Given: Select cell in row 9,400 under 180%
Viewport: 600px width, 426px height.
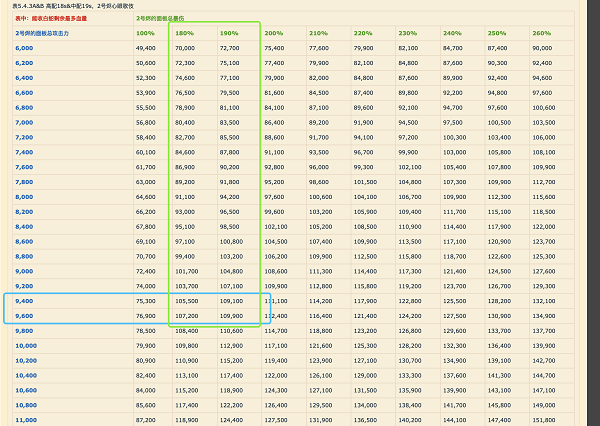Looking at the screenshot, I should [187, 300].
